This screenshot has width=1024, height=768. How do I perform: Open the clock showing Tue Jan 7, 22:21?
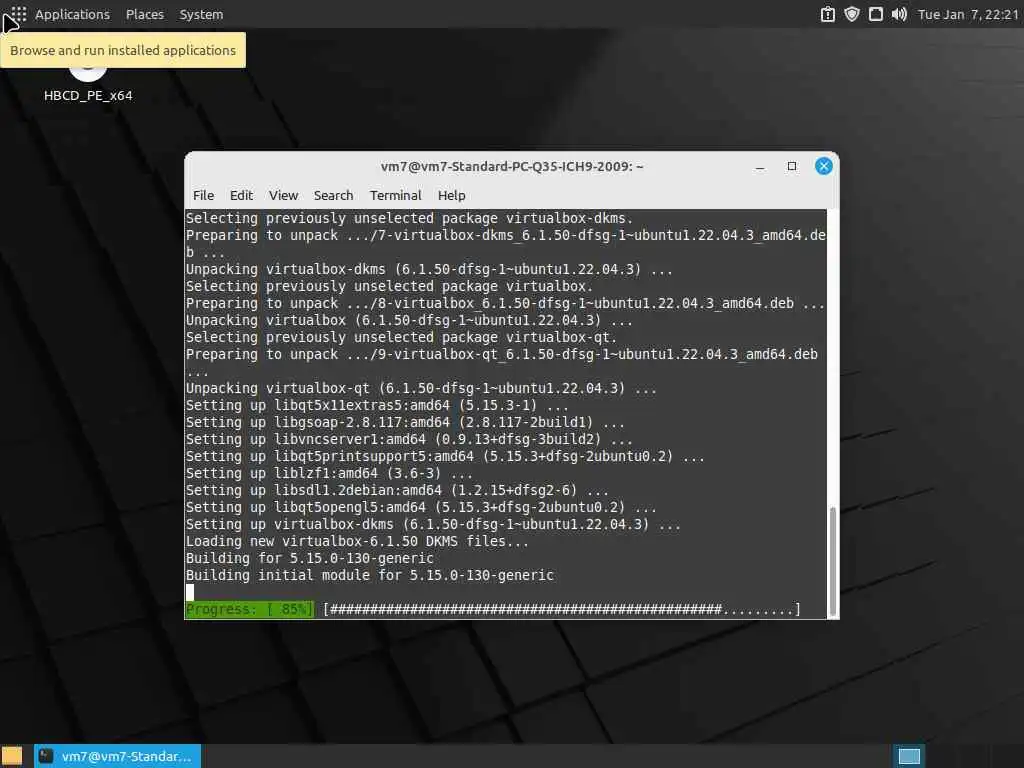(968, 14)
